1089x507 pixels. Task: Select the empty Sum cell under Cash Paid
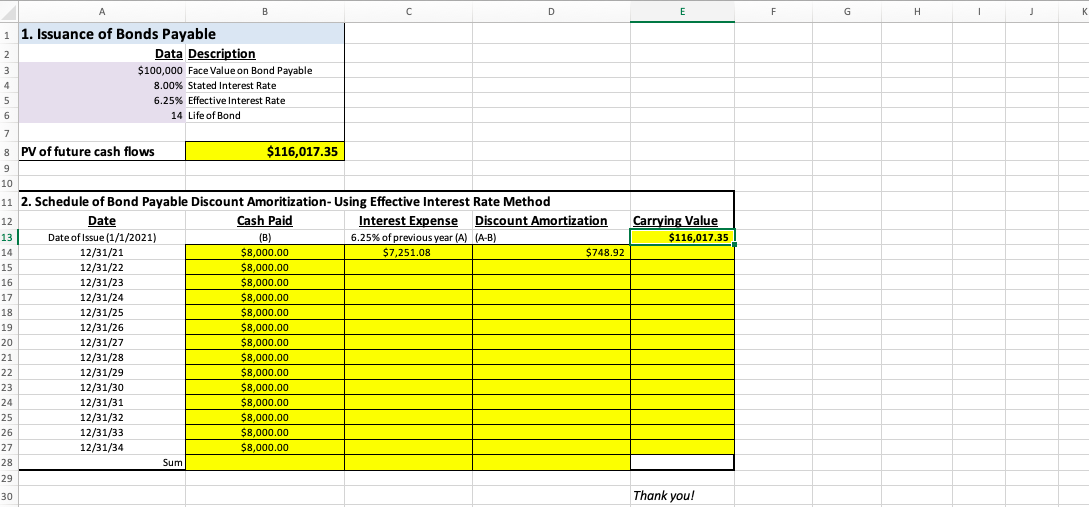point(265,463)
